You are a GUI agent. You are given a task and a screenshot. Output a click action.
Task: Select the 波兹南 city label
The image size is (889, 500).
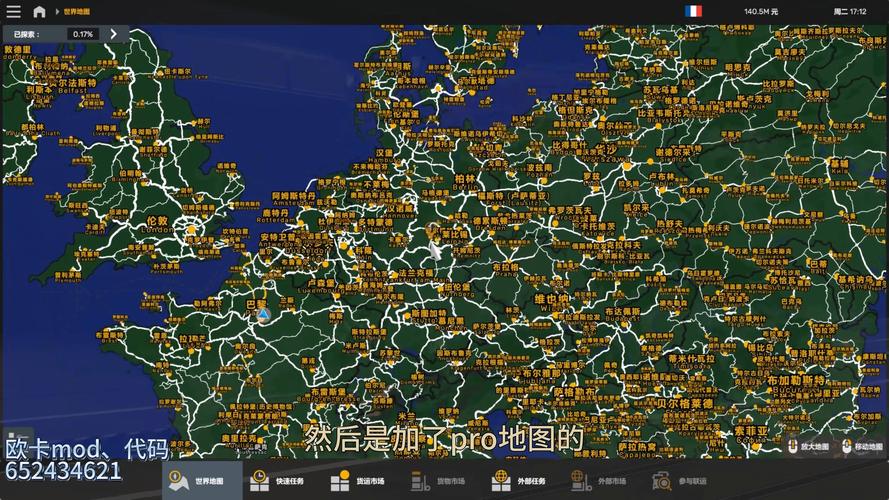pos(539,168)
